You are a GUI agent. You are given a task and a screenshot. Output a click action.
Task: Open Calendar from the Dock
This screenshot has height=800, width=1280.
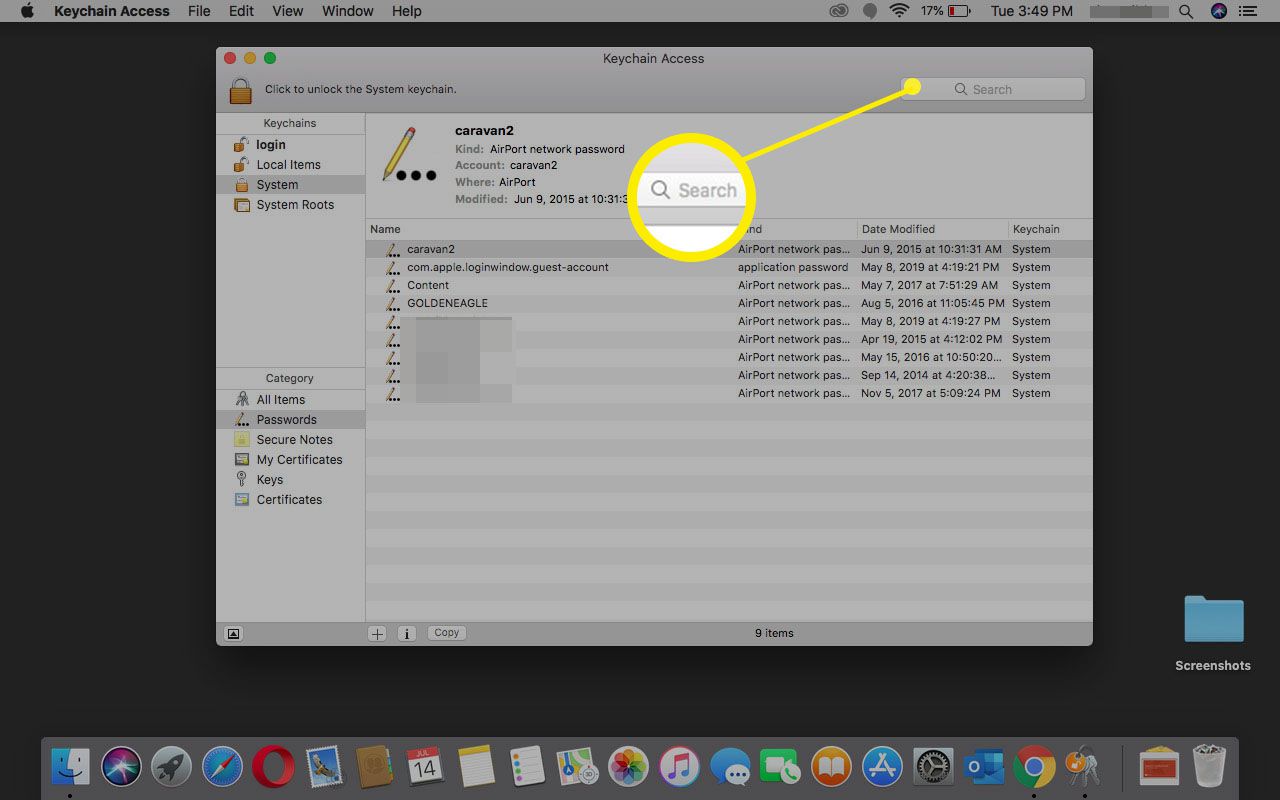point(425,768)
